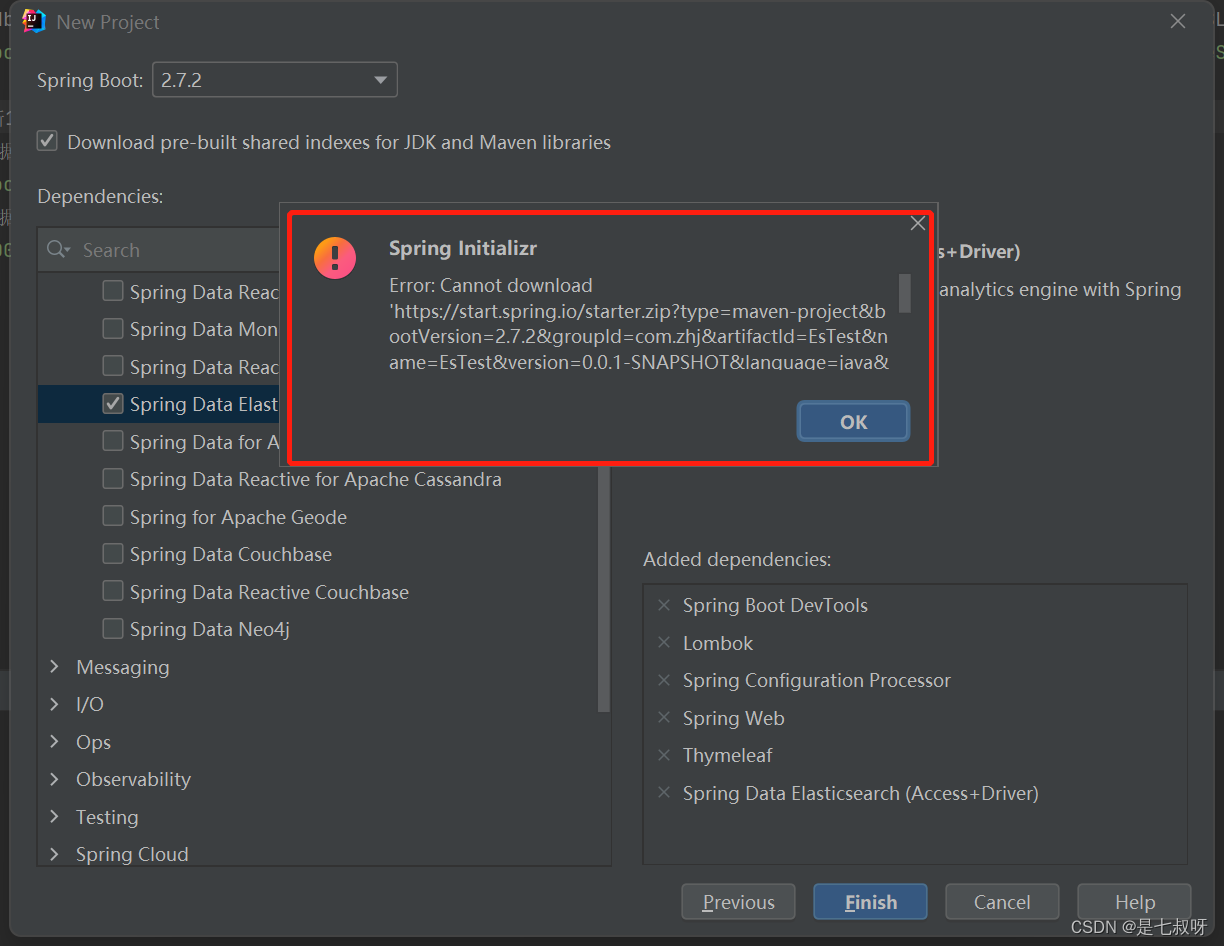1224x946 pixels.
Task: Click the Previous button
Action: point(738,902)
